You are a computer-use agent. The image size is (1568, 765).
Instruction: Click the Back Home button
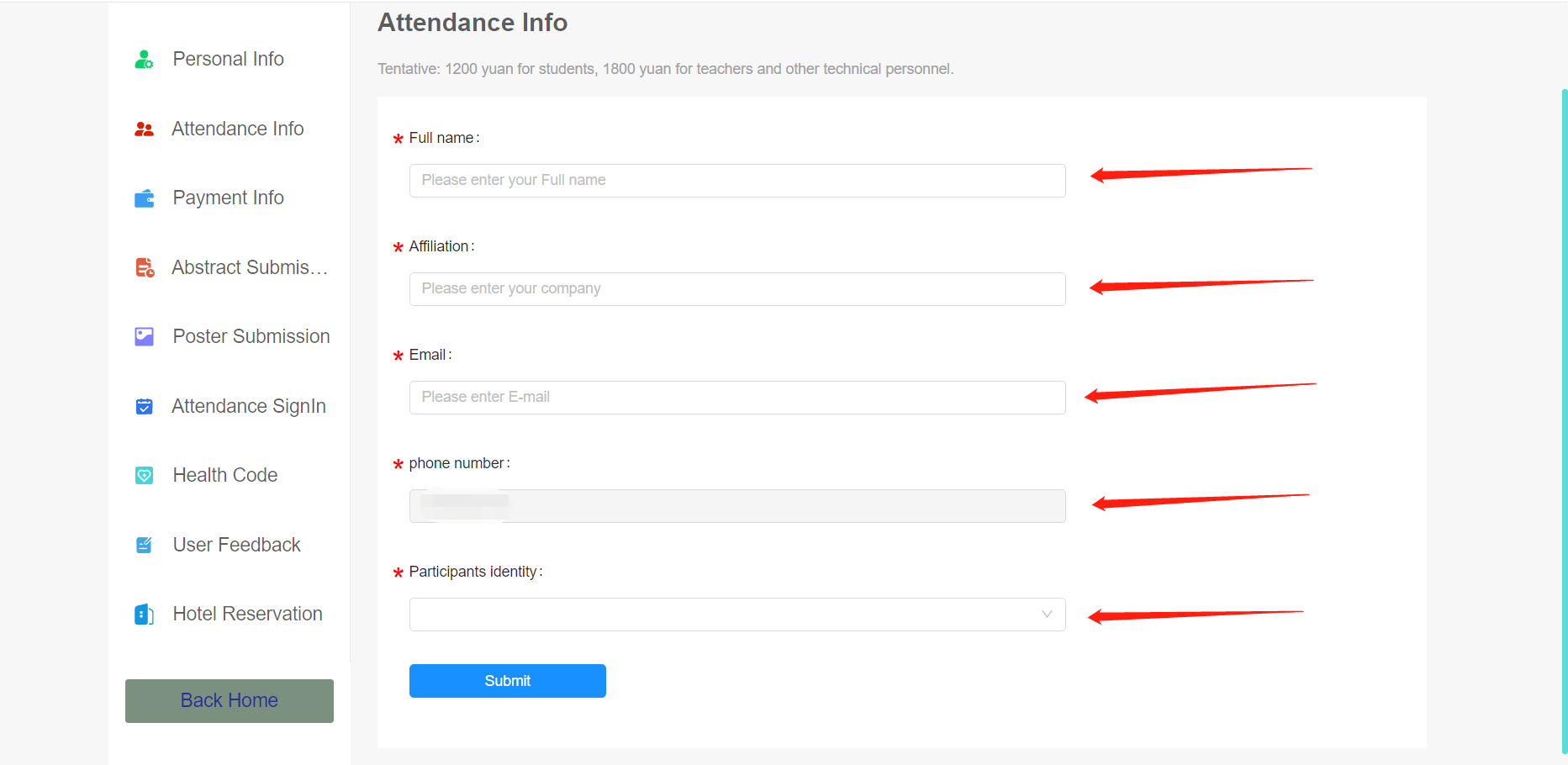(230, 701)
